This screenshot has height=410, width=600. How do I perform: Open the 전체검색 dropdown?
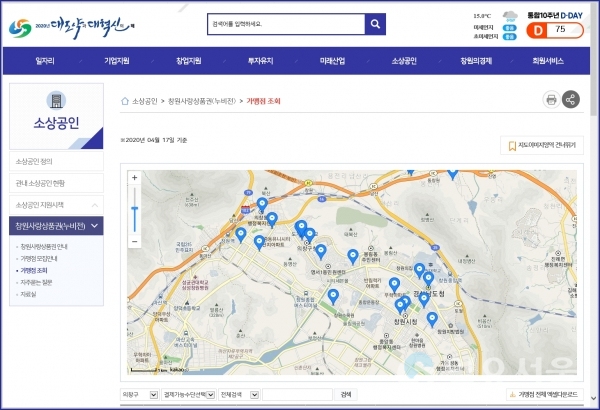click(x=240, y=395)
